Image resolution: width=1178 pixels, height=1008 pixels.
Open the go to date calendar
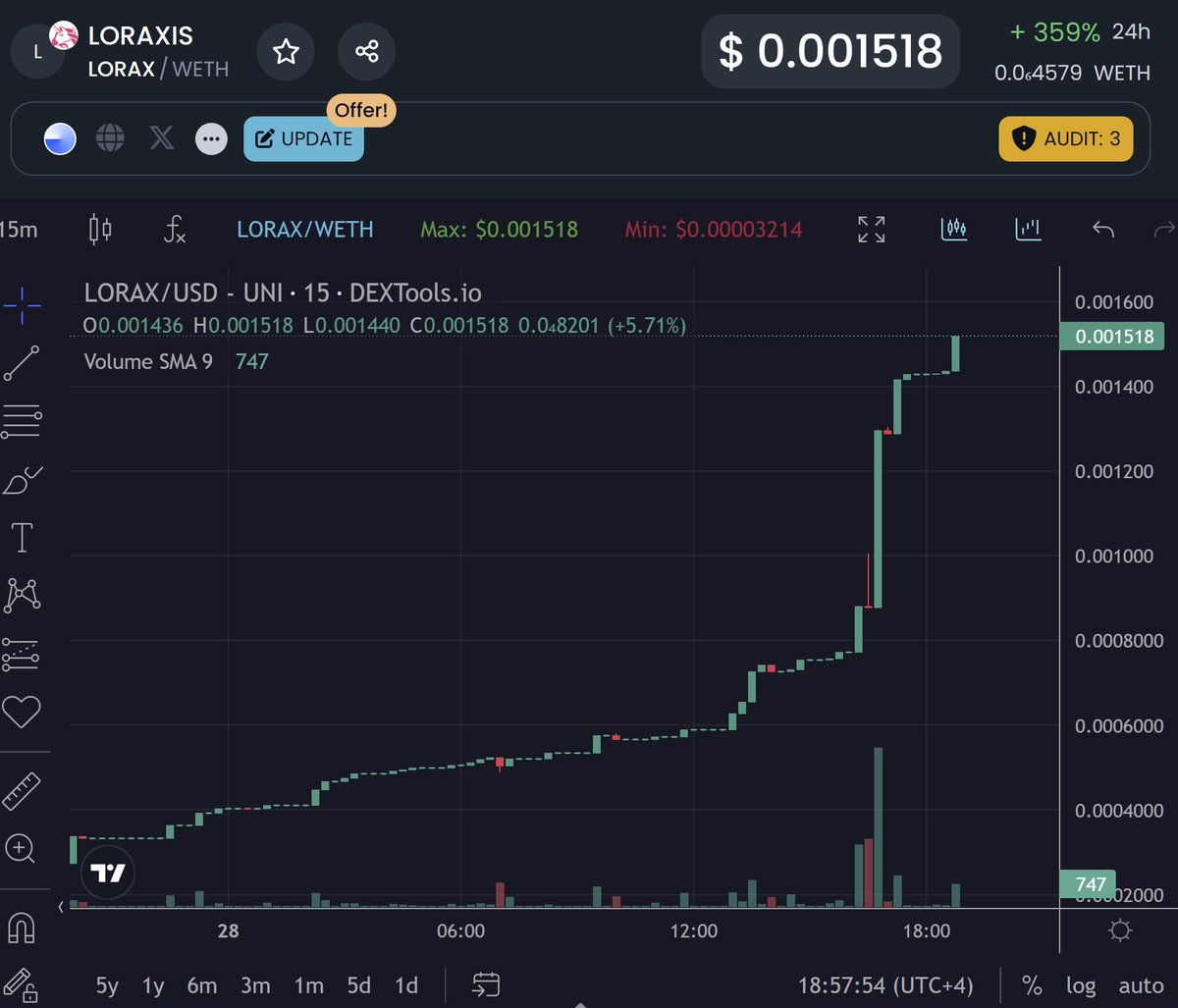[x=486, y=984]
